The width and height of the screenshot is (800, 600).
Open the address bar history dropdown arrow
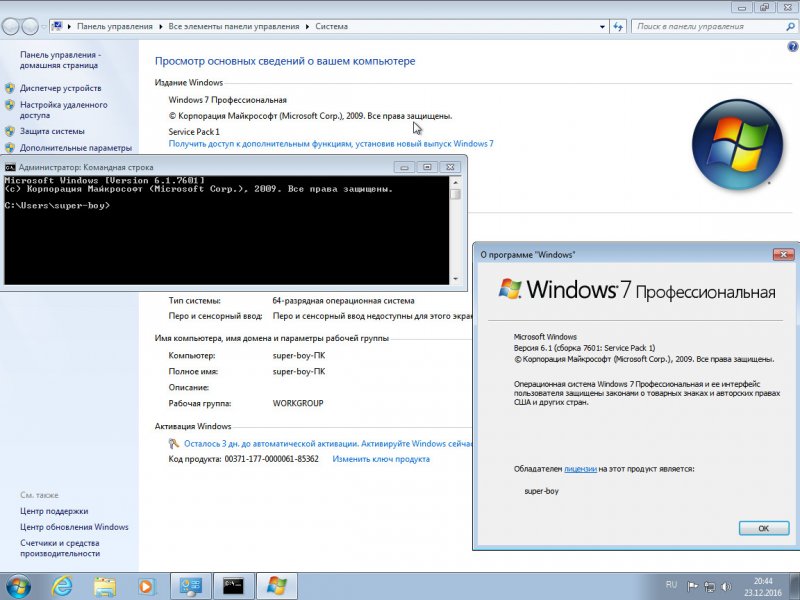coord(603,27)
